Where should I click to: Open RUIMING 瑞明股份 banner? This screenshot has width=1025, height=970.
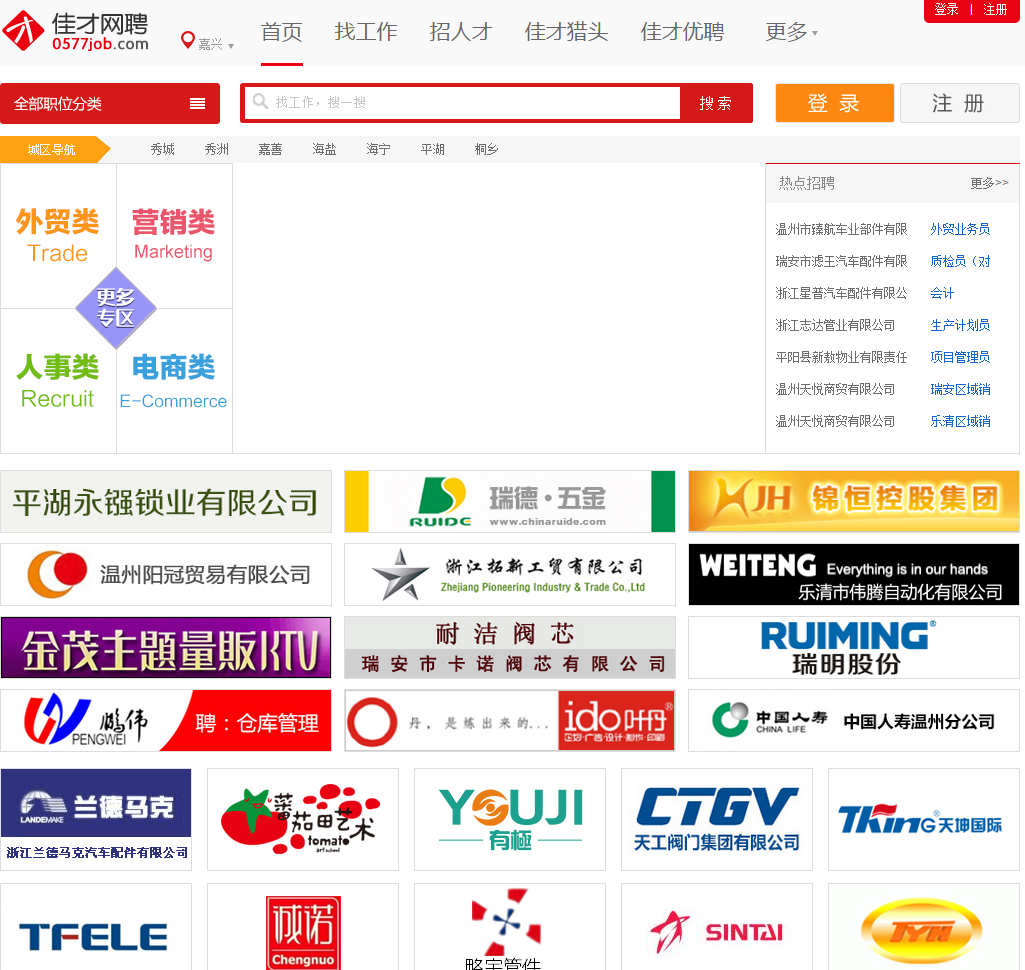coord(854,647)
